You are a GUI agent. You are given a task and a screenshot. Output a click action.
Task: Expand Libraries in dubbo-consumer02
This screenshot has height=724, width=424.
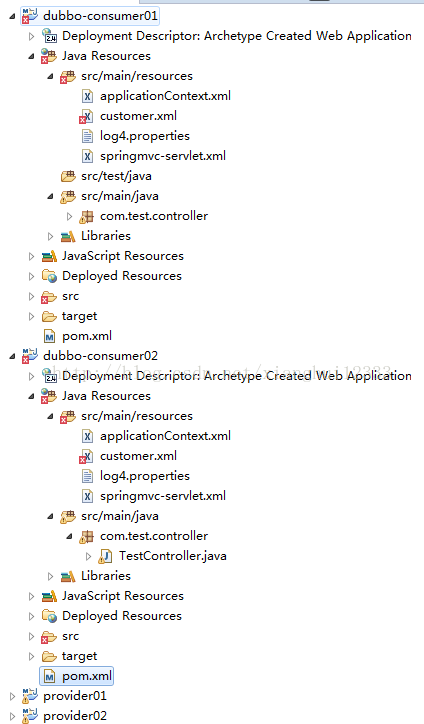(x=50, y=576)
